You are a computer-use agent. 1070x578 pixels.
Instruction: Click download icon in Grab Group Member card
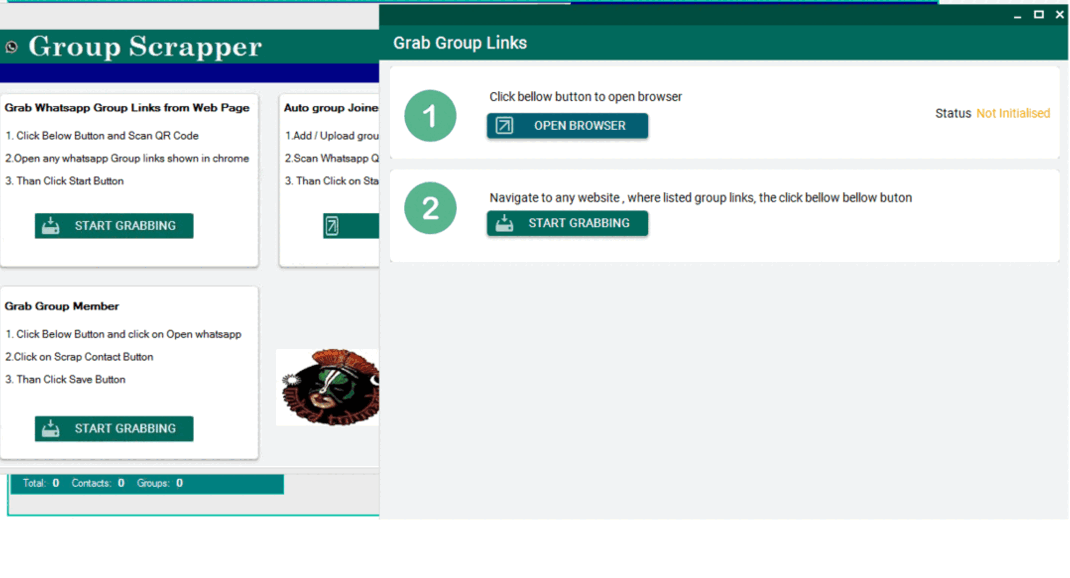(x=50, y=429)
